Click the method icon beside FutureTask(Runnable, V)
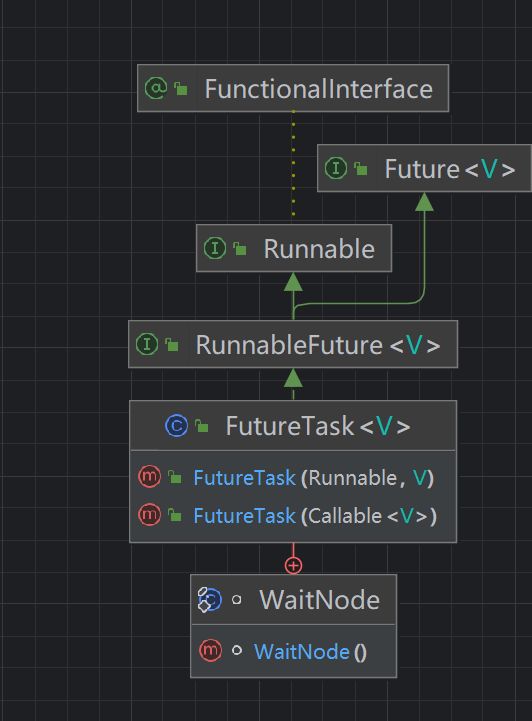Image resolution: width=532 pixels, height=721 pixels. (x=149, y=476)
